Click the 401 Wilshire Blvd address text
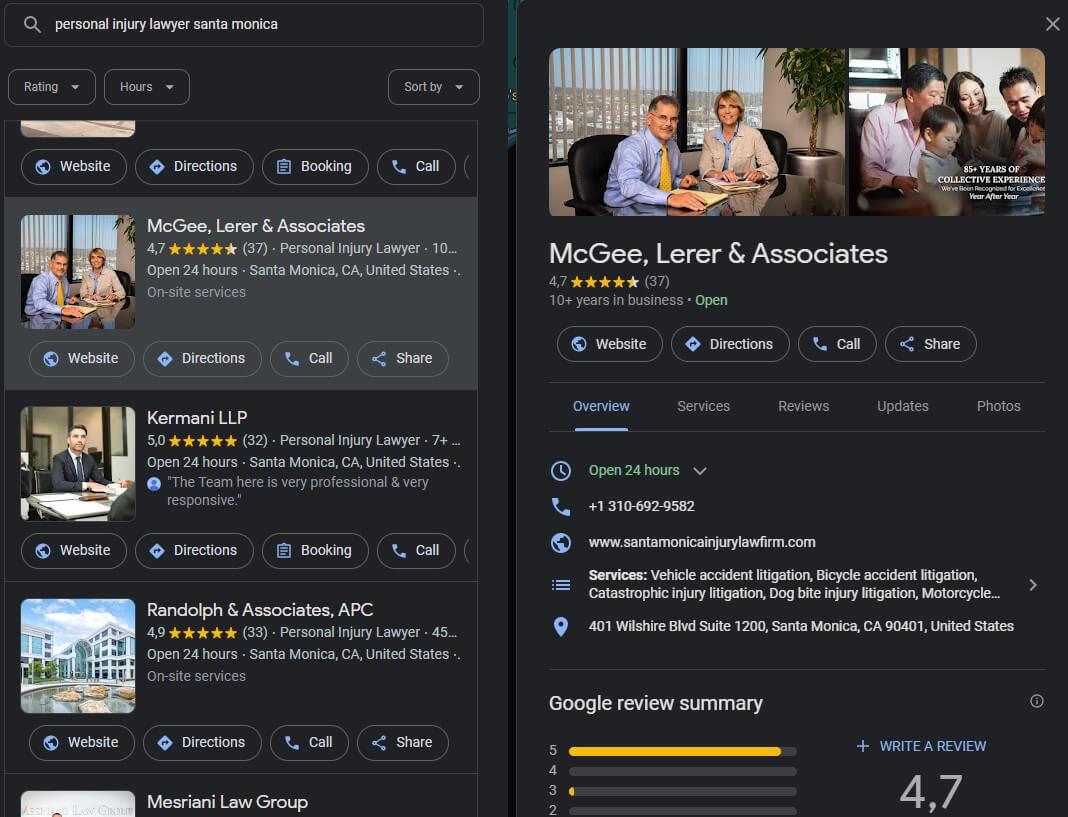Viewport: 1068px width, 817px height. click(x=801, y=626)
